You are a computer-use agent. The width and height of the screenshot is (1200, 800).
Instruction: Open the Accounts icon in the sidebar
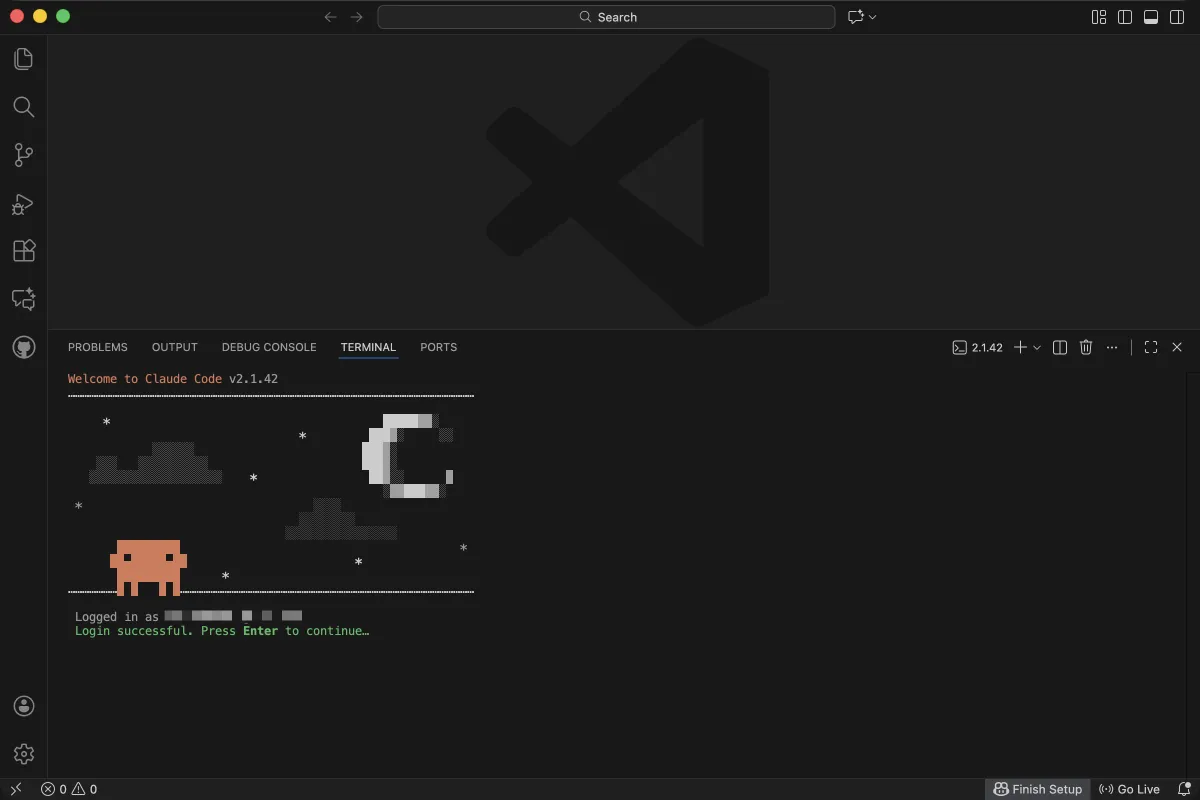click(23, 705)
